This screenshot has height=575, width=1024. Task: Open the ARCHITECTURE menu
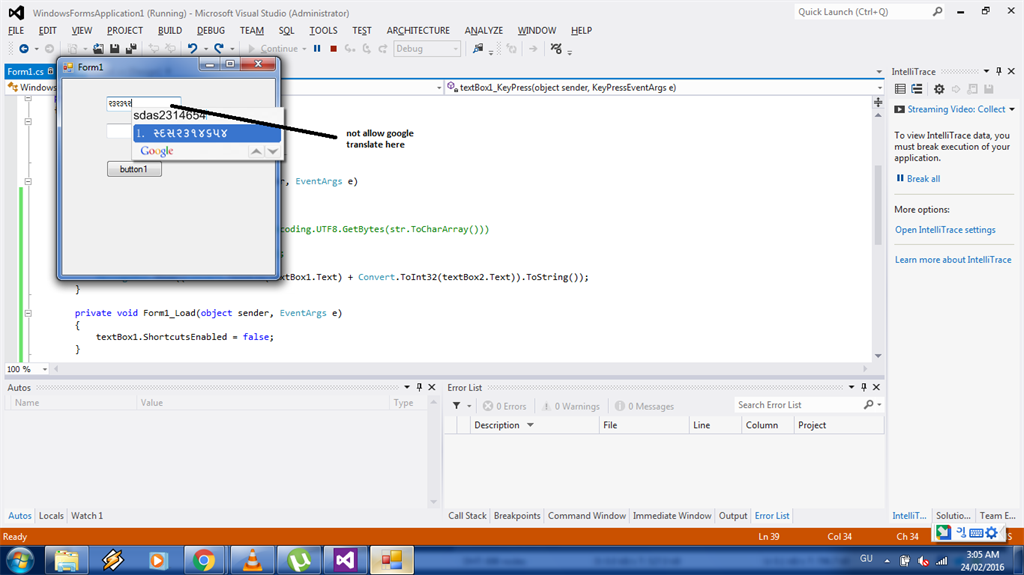point(418,31)
